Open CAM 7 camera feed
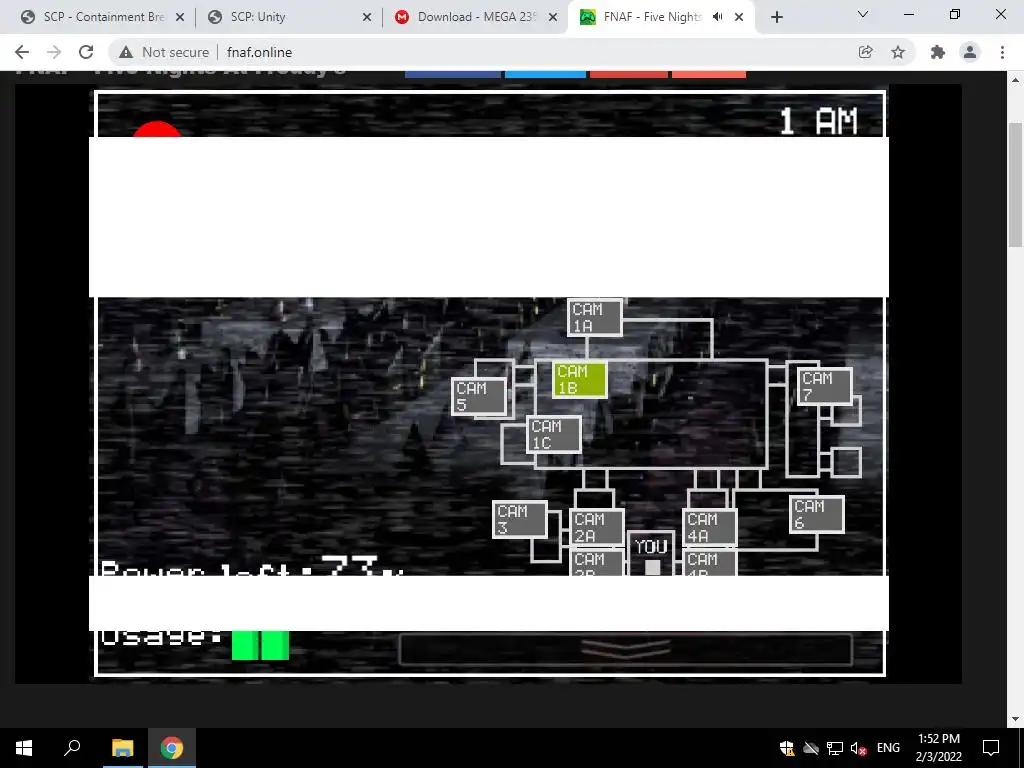The image size is (1024, 768). [825, 386]
